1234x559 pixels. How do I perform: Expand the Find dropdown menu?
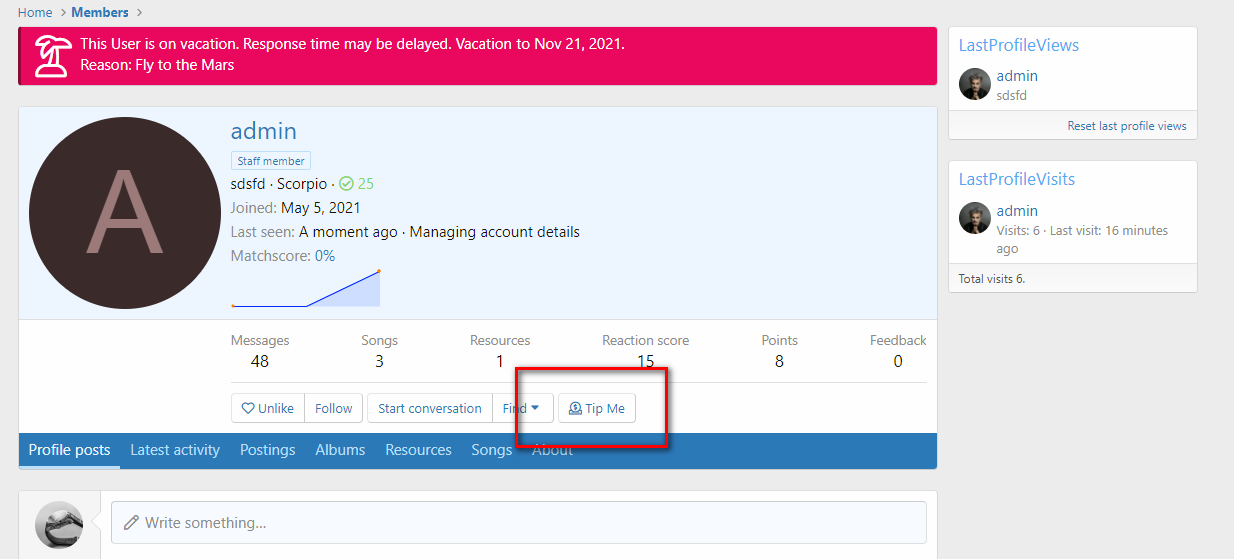coord(521,408)
